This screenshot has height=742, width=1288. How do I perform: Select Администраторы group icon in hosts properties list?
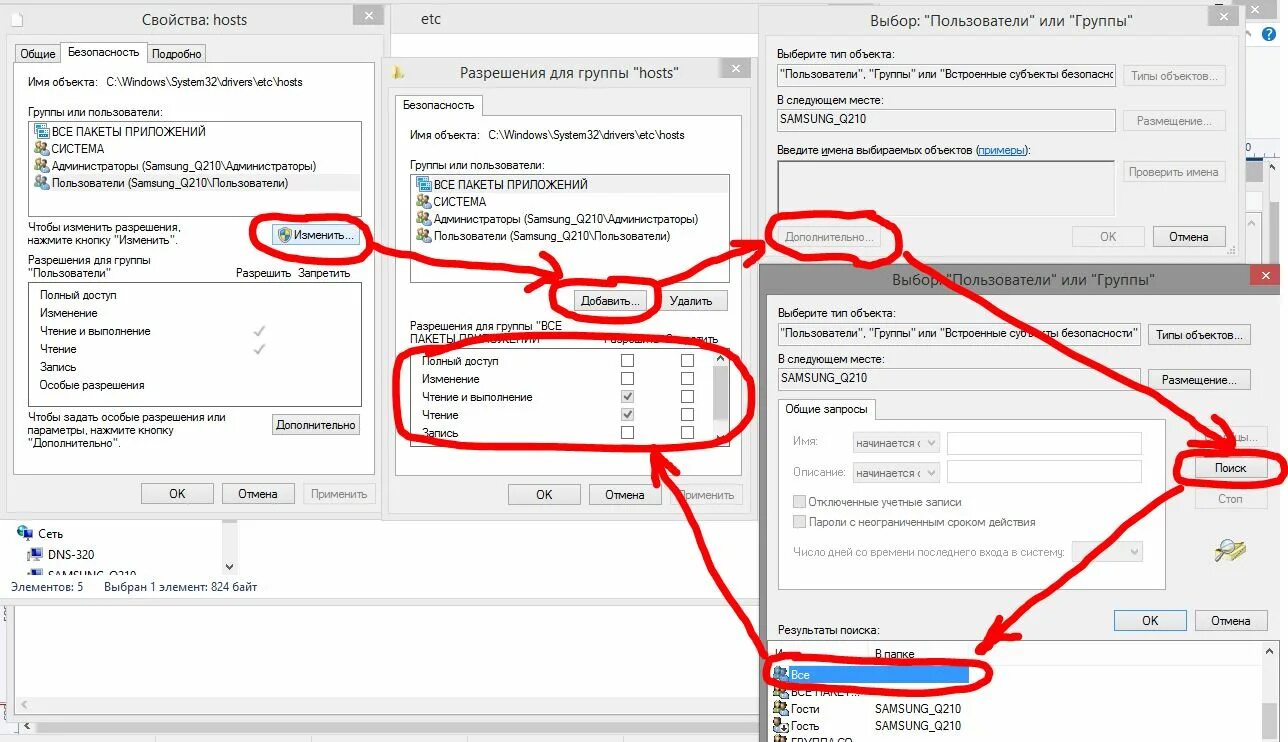pyautogui.click(x=41, y=165)
